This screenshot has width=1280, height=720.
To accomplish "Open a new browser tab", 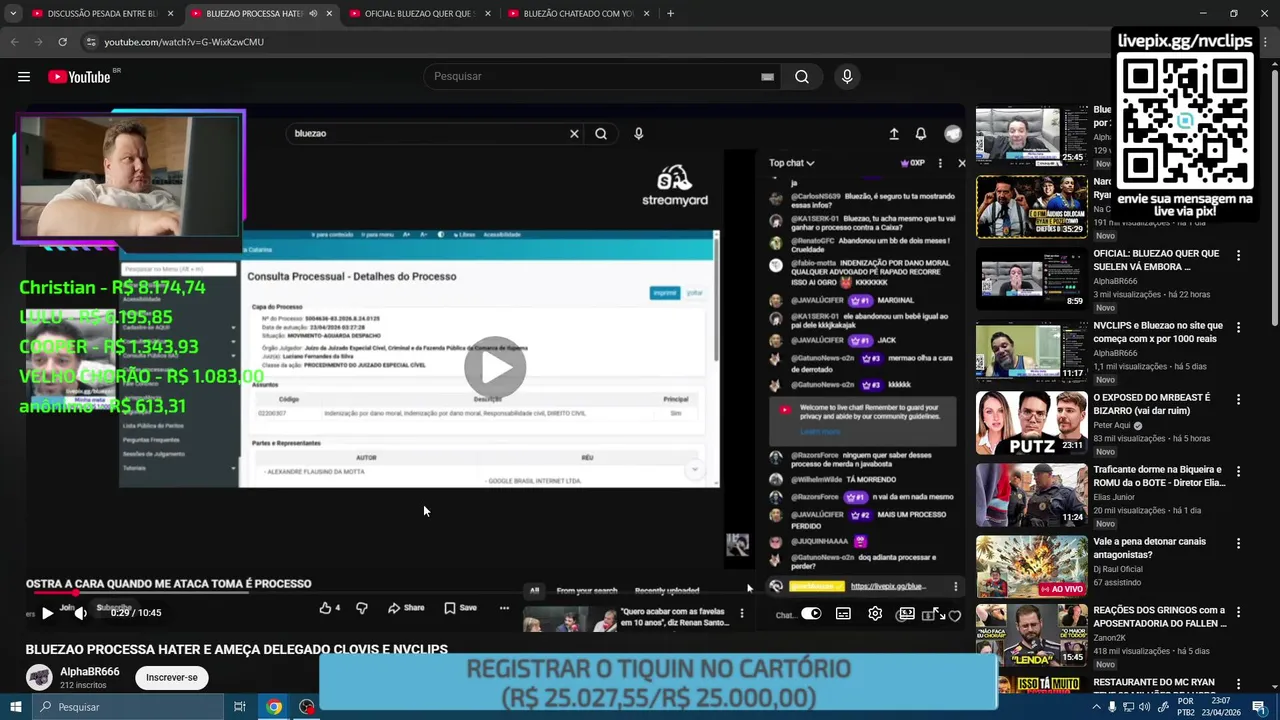I will pos(670,14).
